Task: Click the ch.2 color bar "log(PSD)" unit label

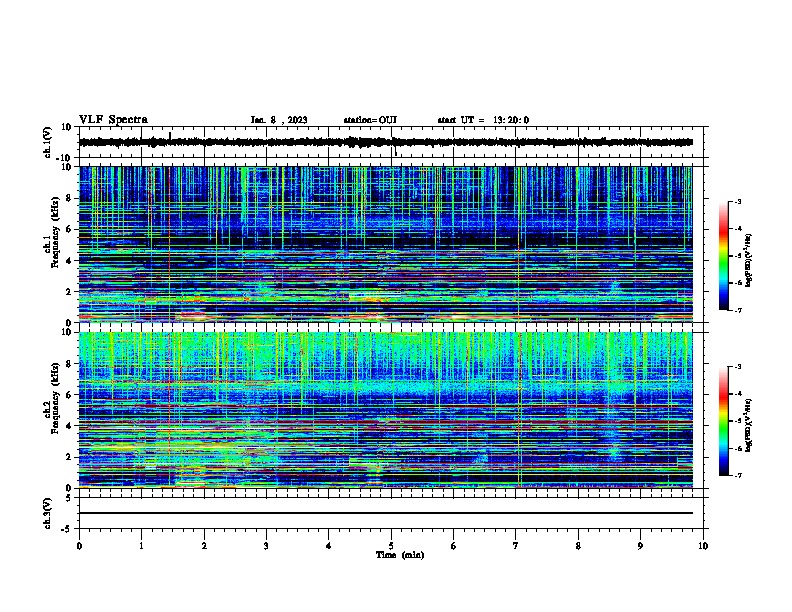Action: click(x=749, y=425)
